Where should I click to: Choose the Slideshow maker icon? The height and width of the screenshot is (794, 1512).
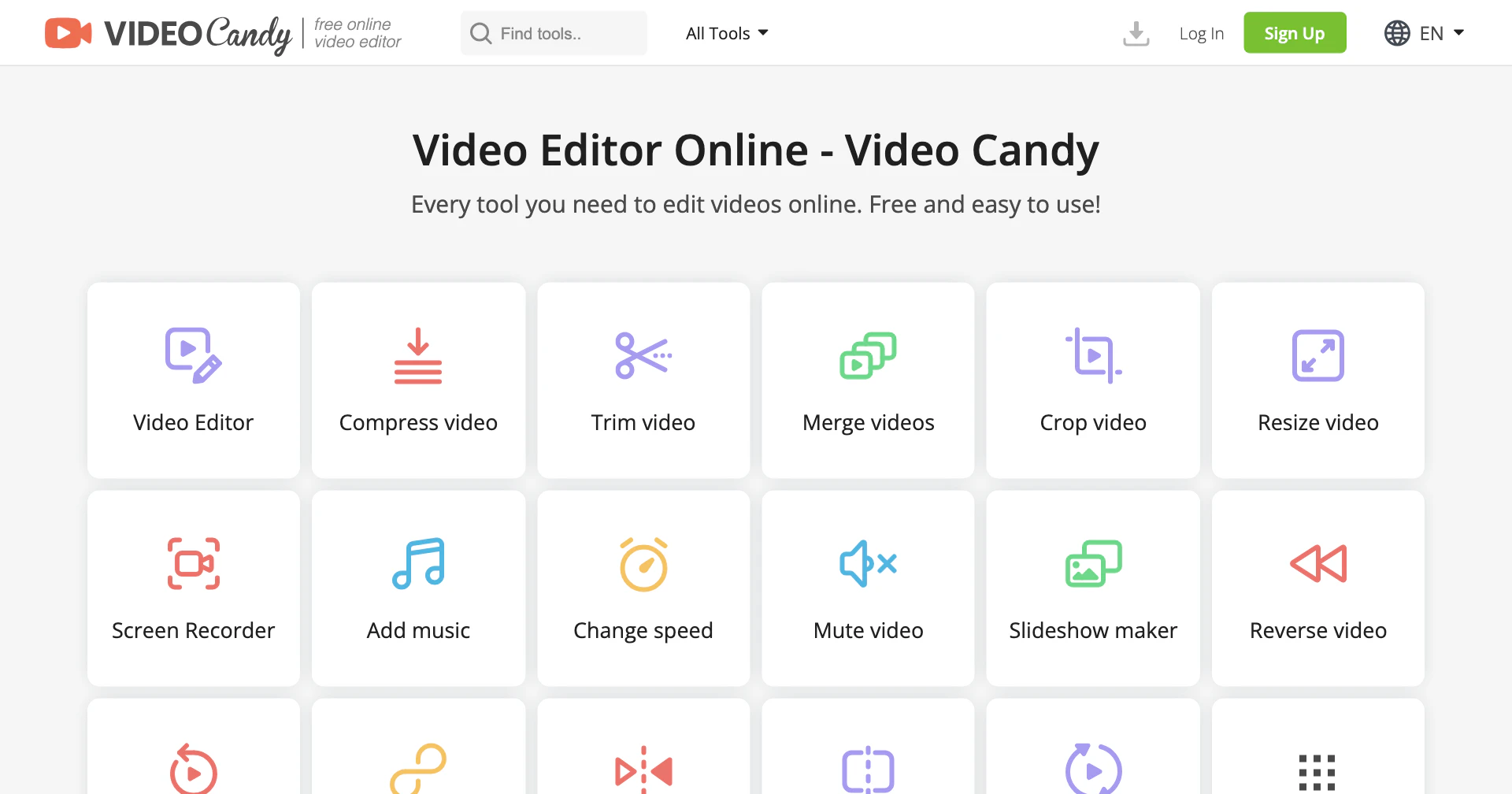[1093, 563]
